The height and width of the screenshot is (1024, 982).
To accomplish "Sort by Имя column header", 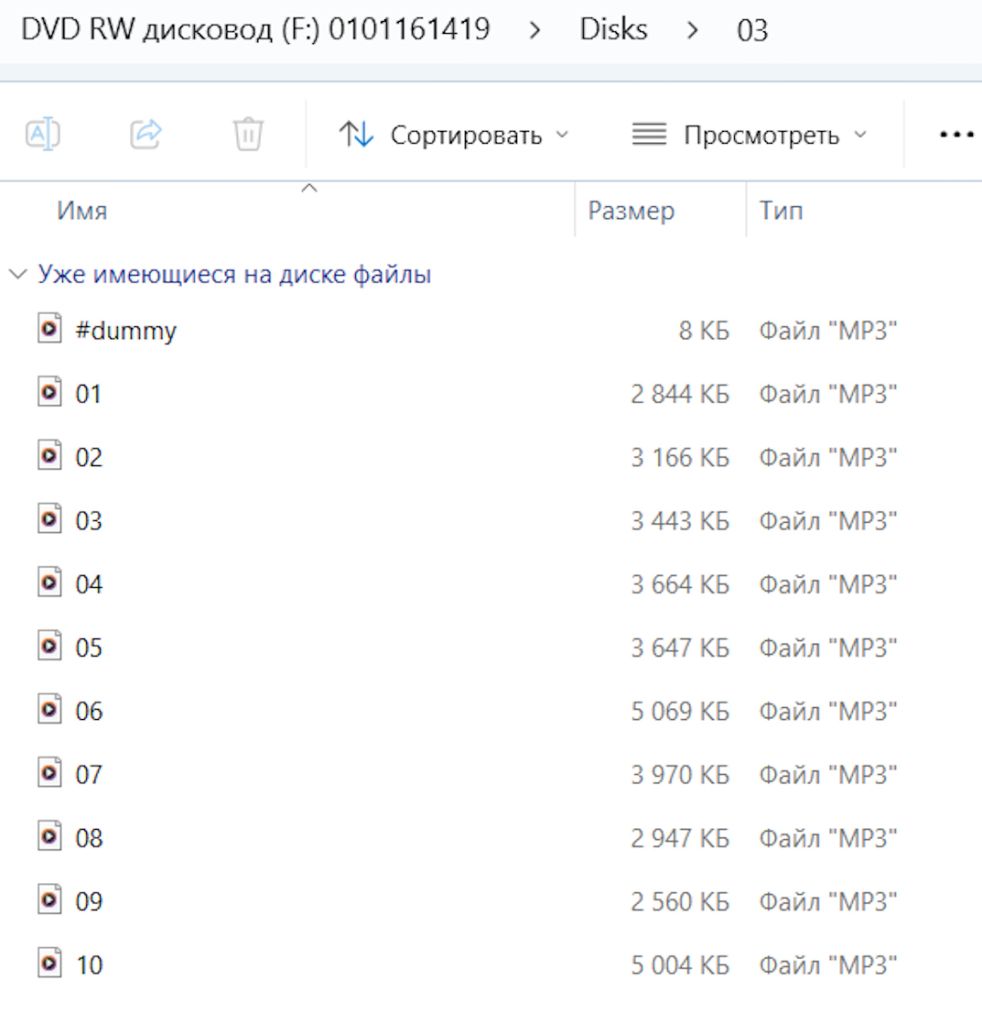I will point(82,211).
